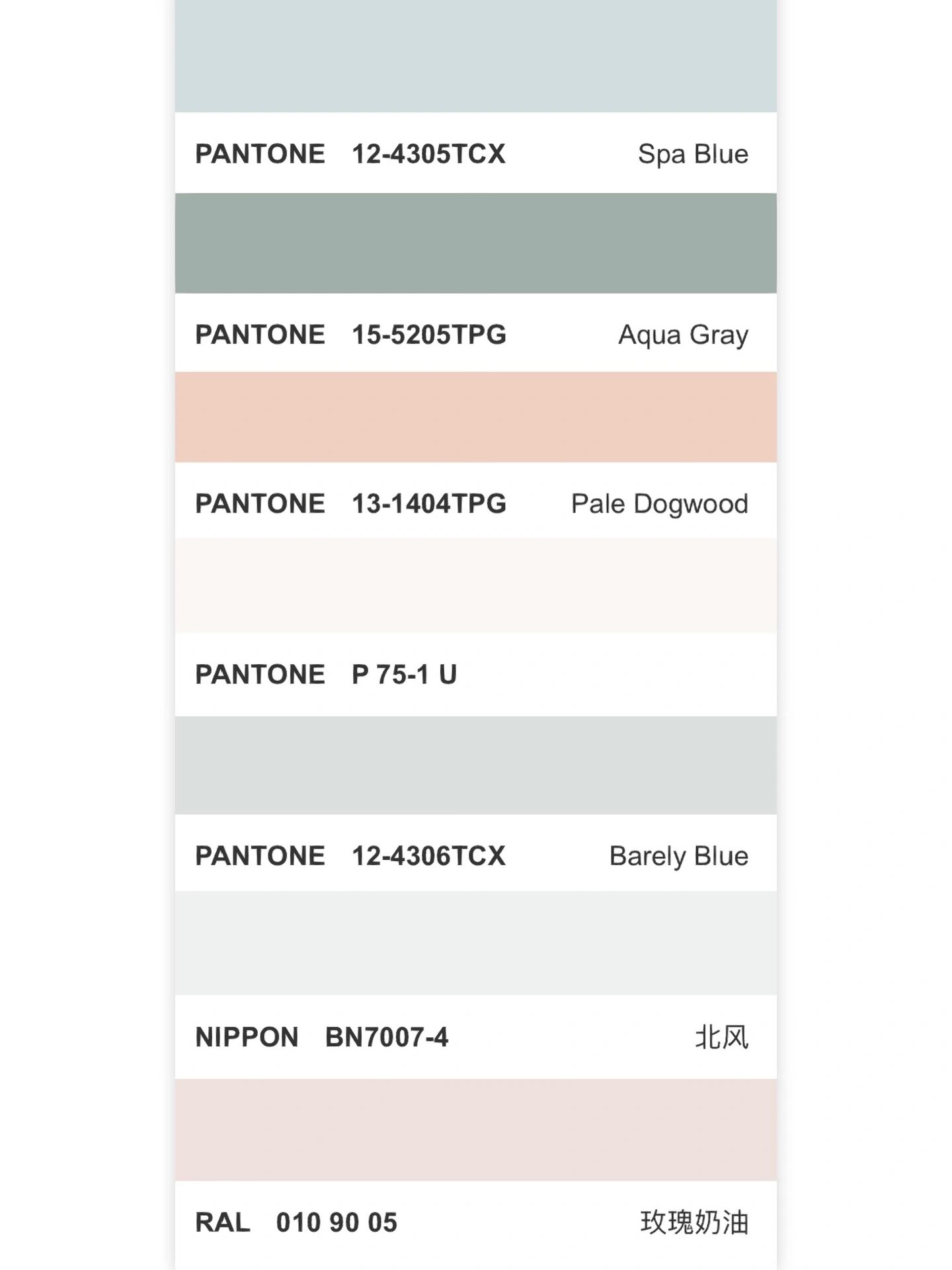Screen dimensions: 952x1270
Task: Click the Pale Dogwood name label
Action: tap(659, 503)
